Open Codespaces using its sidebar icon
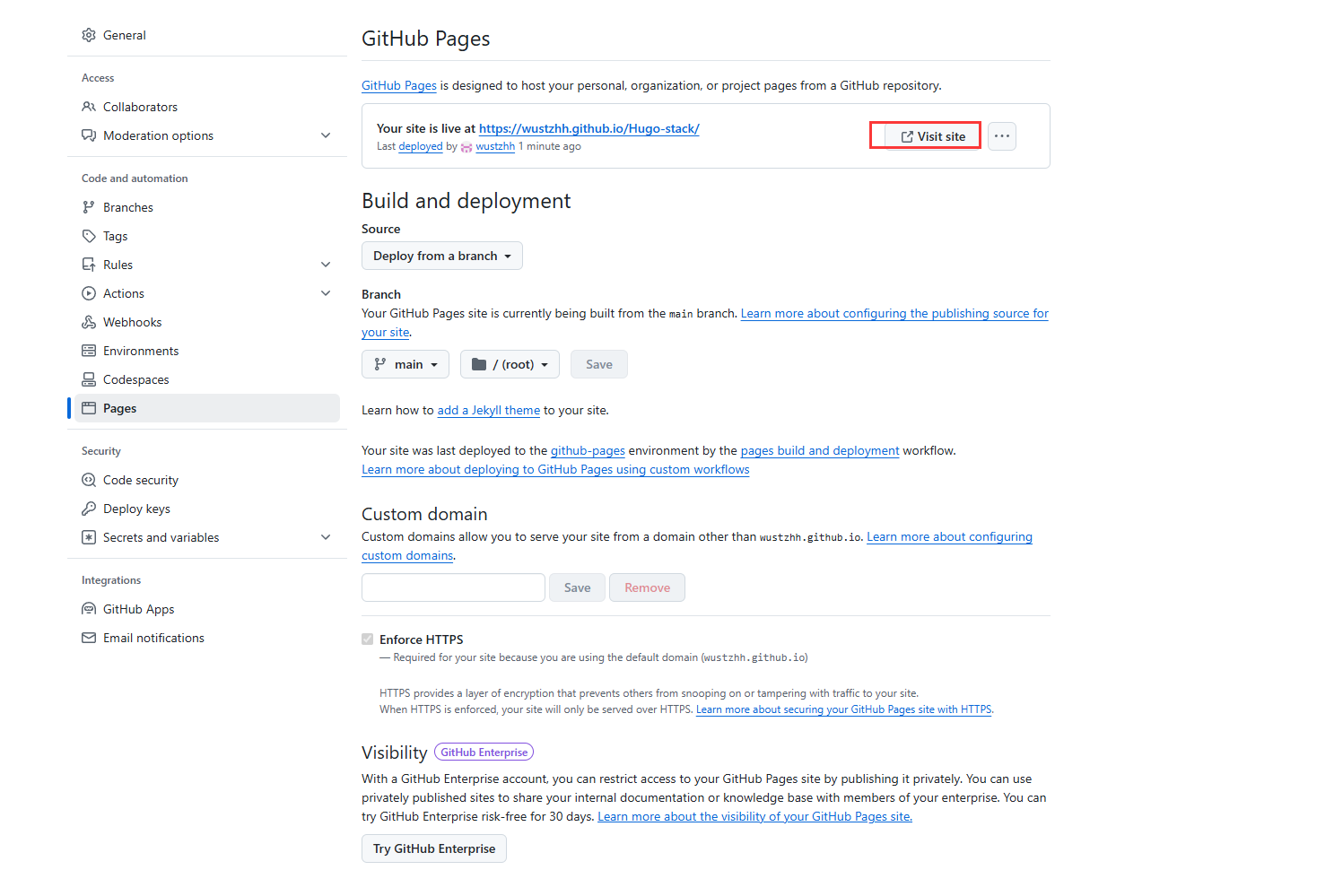Viewport: 1334px width, 896px height. (89, 379)
